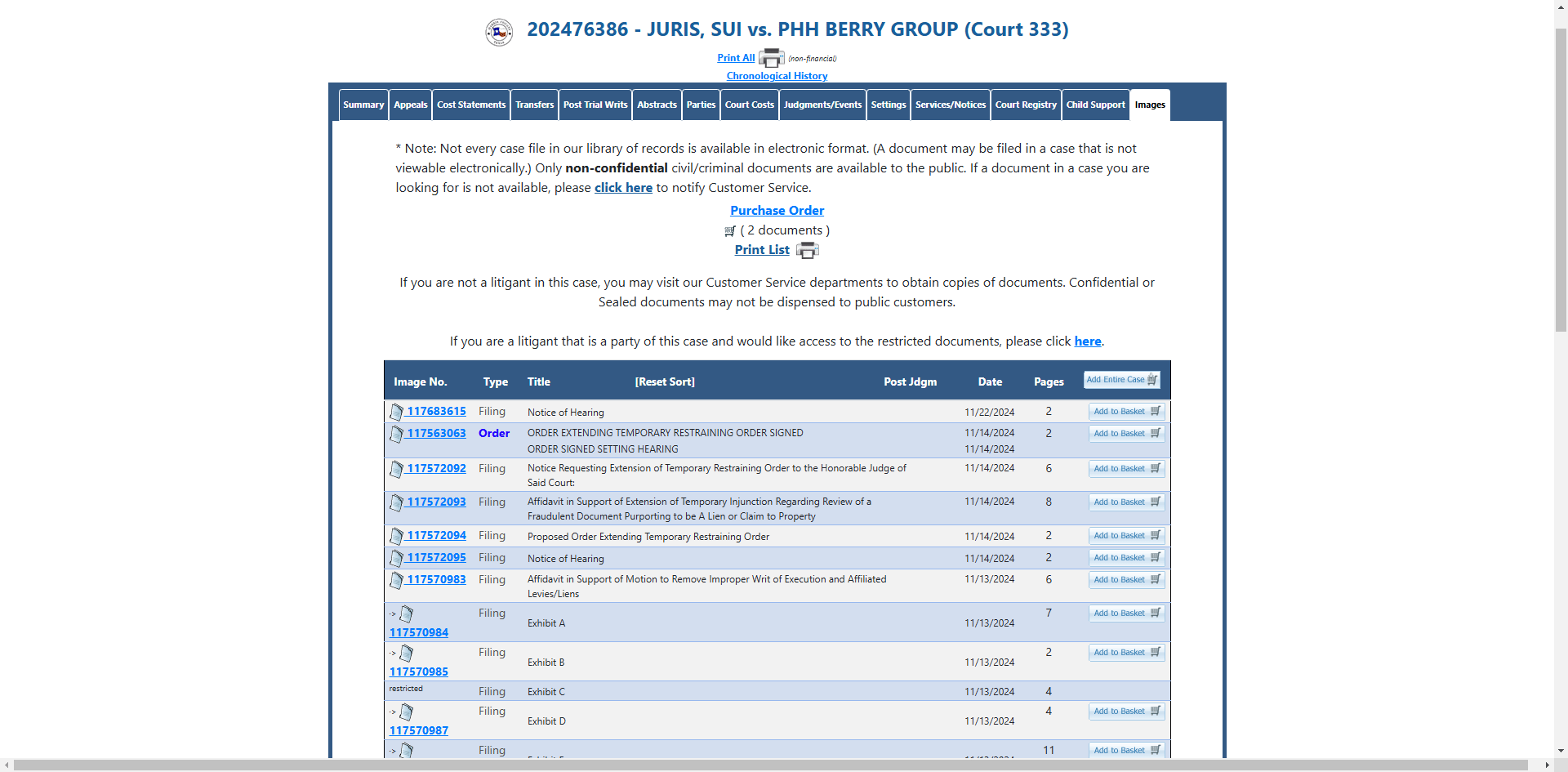Open the Court Registry tab

[1027, 105]
